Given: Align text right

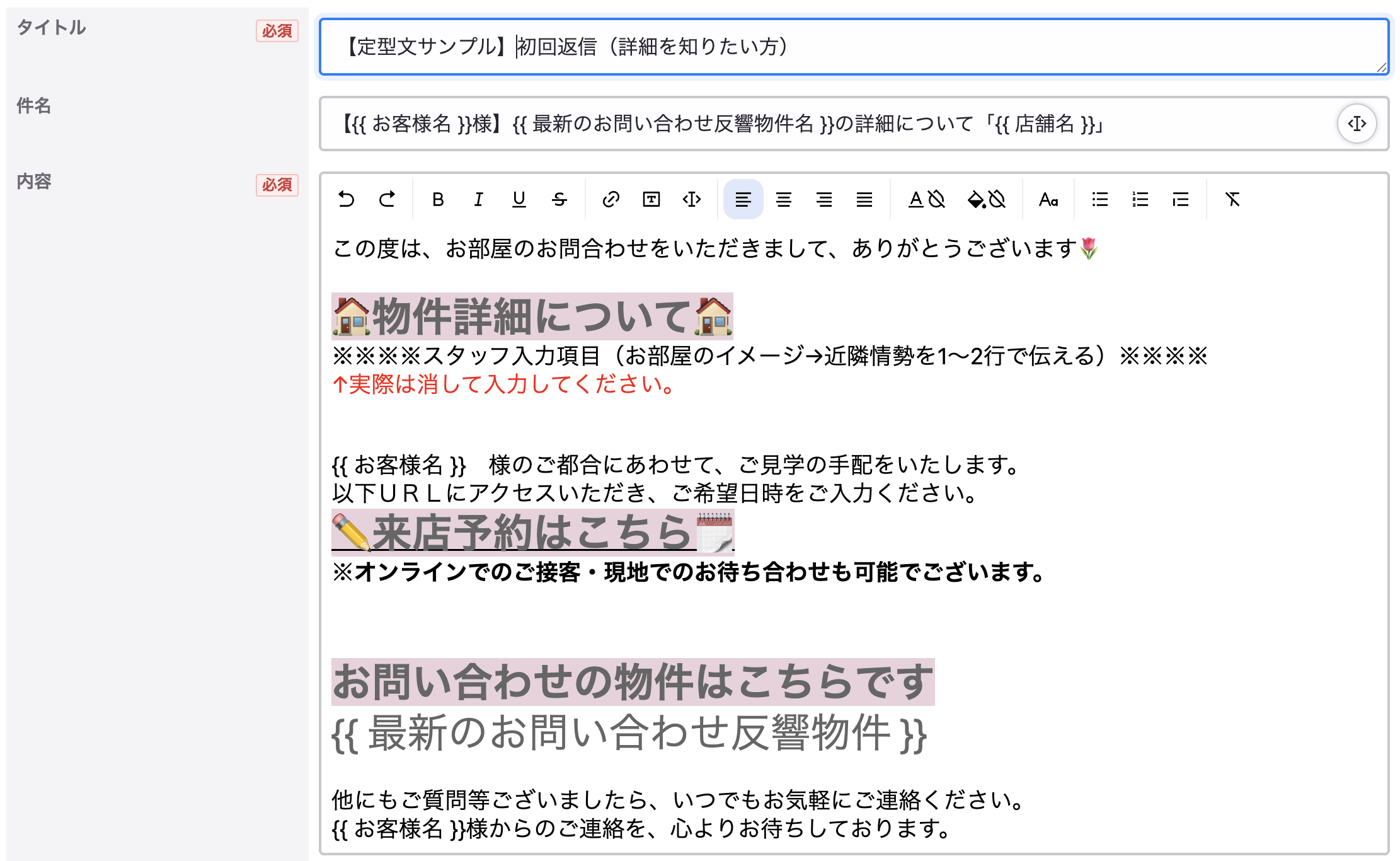Looking at the screenshot, I should (x=823, y=199).
